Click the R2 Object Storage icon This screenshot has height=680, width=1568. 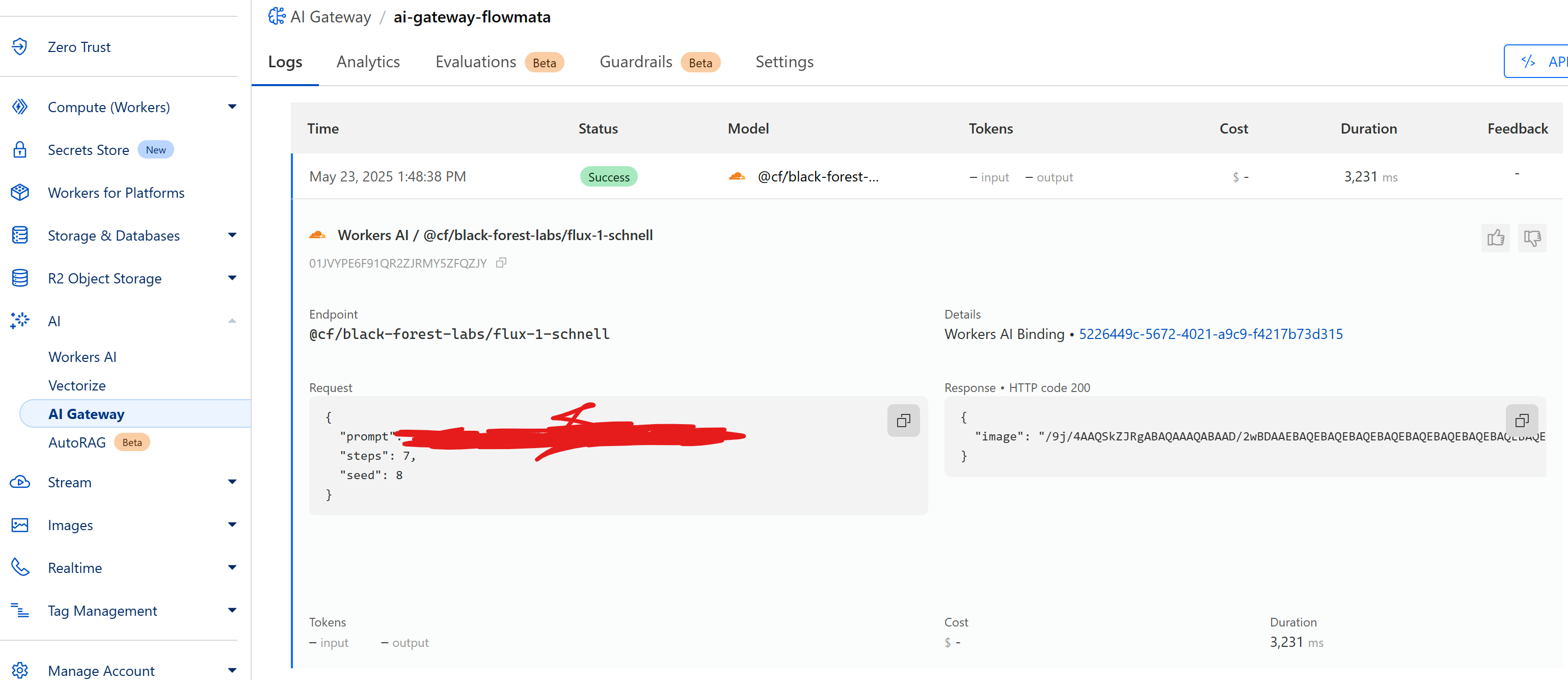pos(19,278)
